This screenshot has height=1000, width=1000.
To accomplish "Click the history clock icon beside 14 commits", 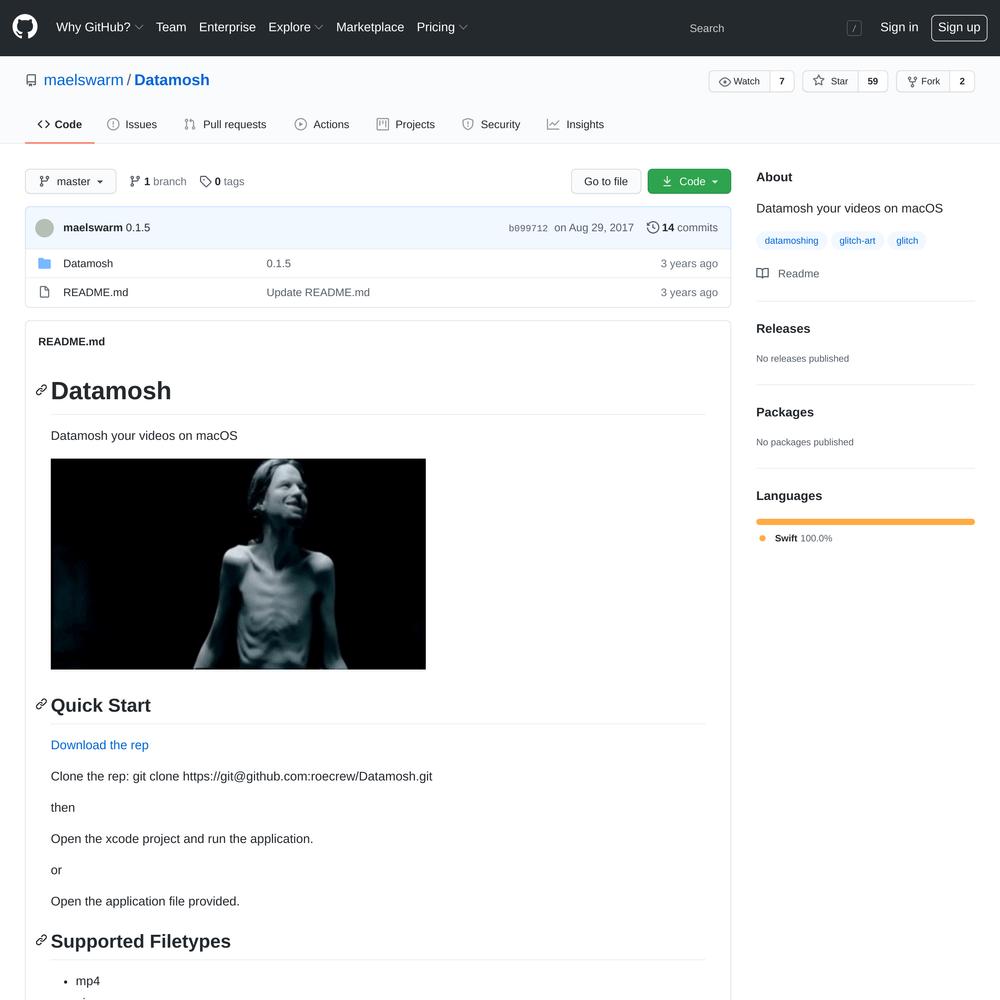I will pos(652,228).
